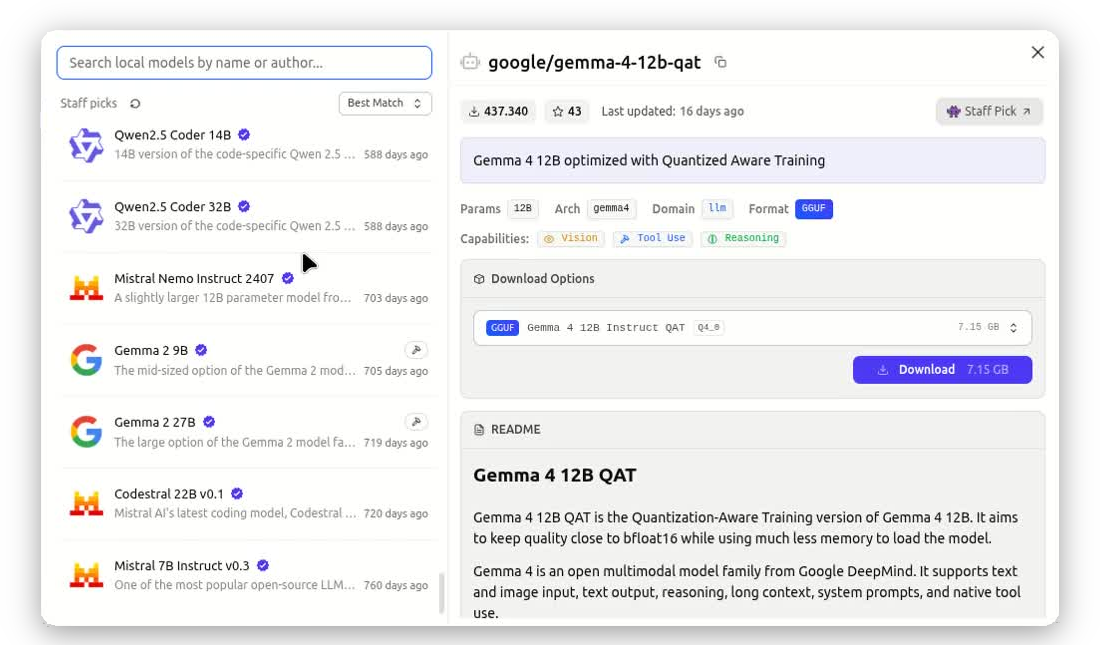Viewport: 1100px width, 645px height.
Task: Click the Mistral logo for Mistral Nemo Instruct 2407
Action: [x=86, y=288]
